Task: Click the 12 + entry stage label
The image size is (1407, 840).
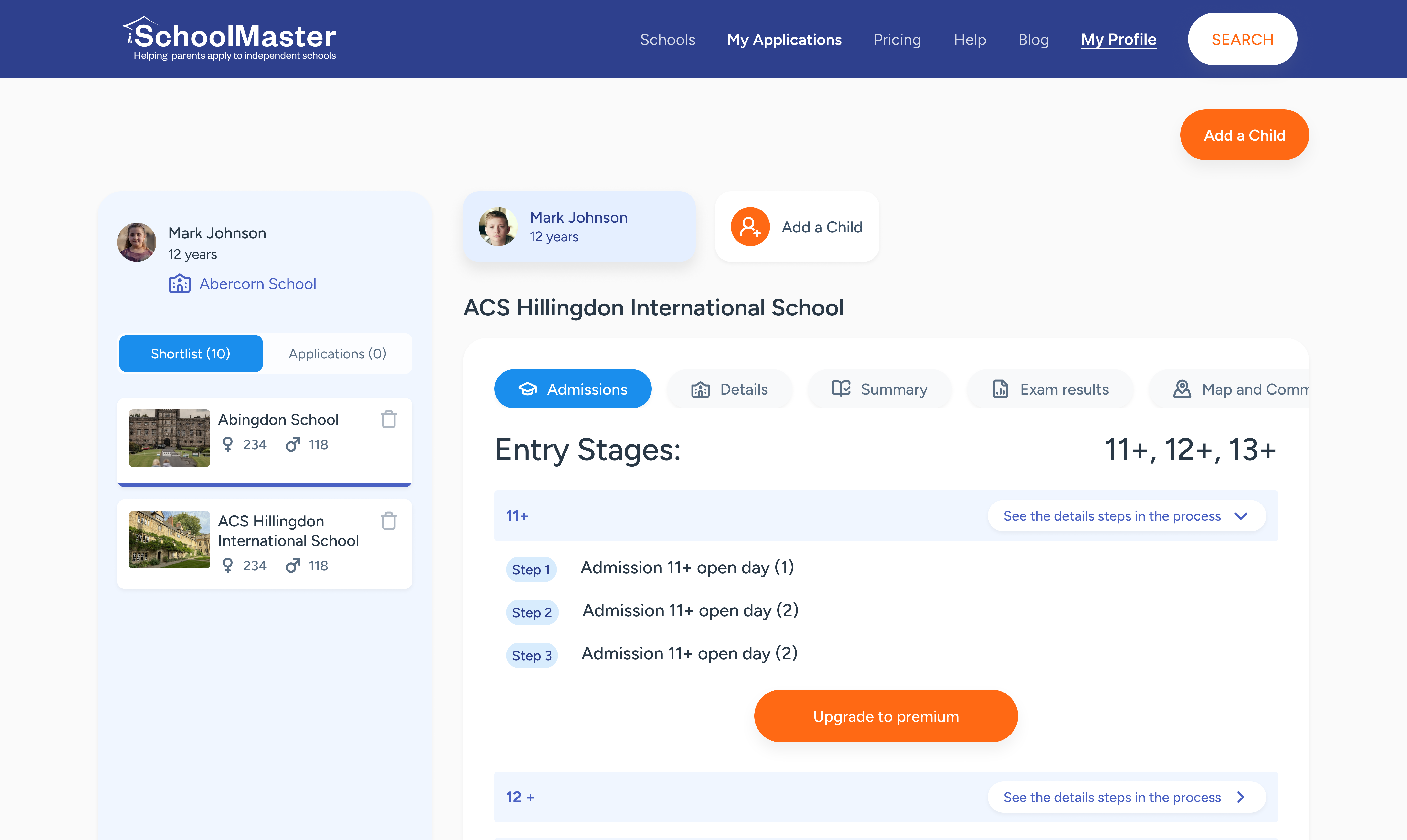Action: click(520, 797)
